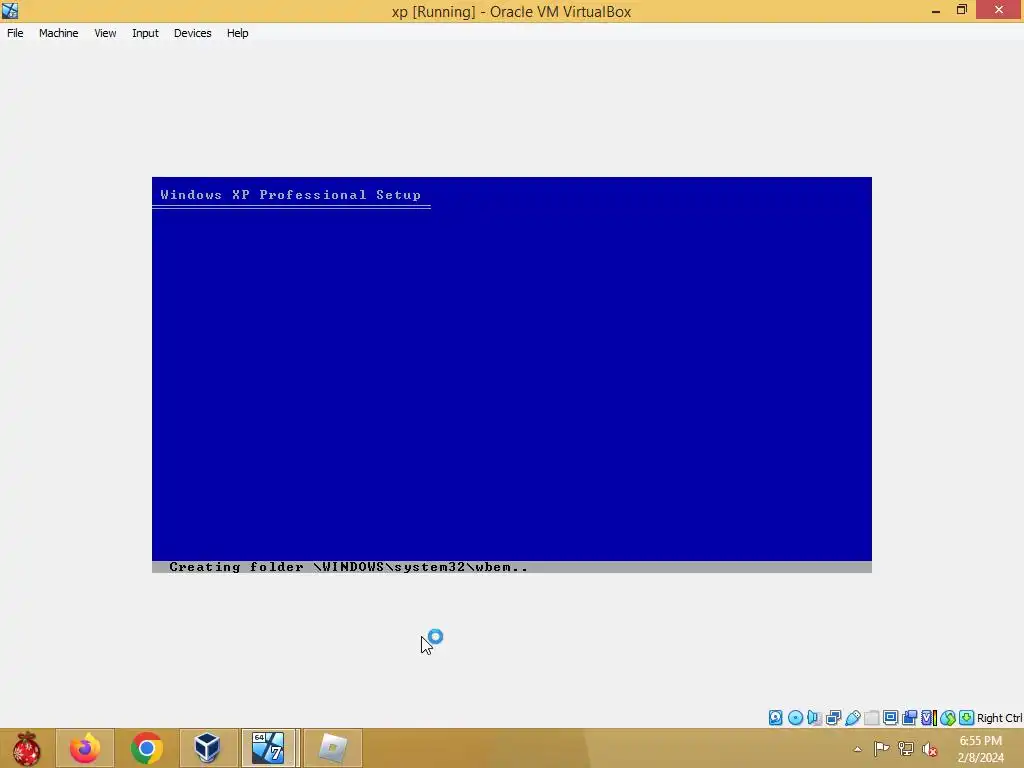This screenshot has width=1024, height=768.
Task: Open the Input menu
Action: pyautogui.click(x=145, y=33)
